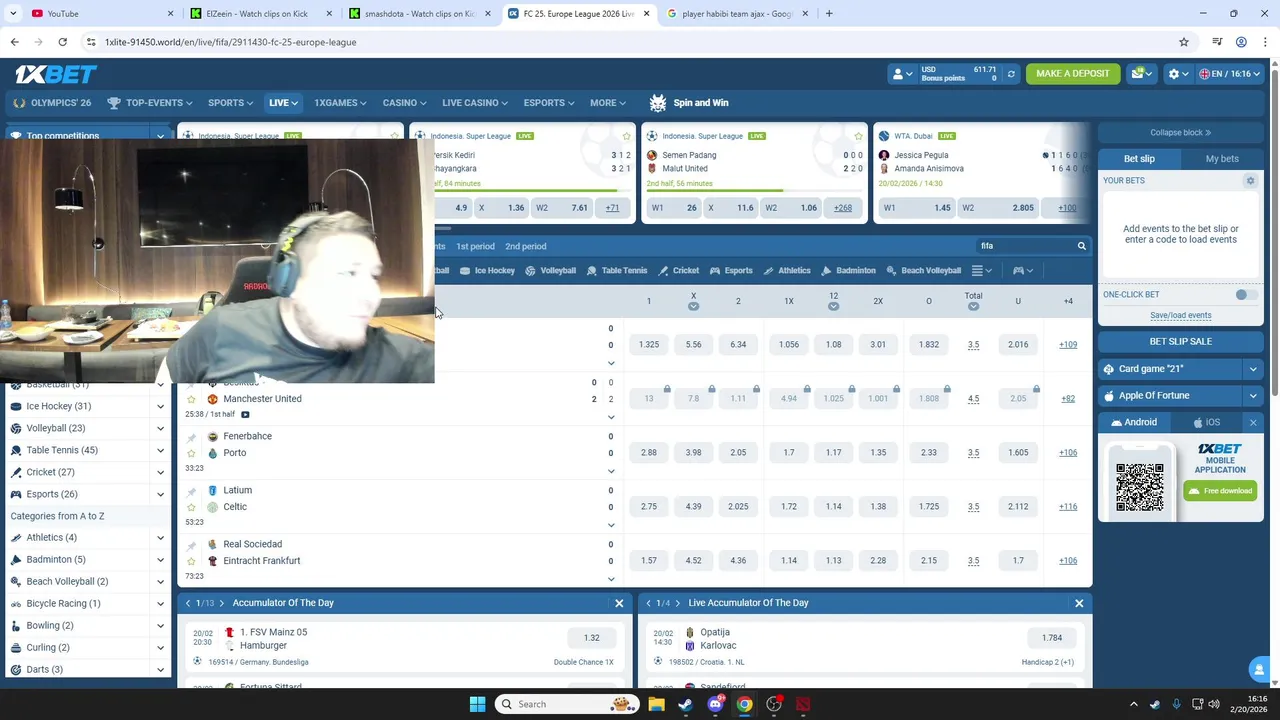Favorite the Semen Padang Super League card star
Screen dimensions: 1280x720
coord(858,136)
